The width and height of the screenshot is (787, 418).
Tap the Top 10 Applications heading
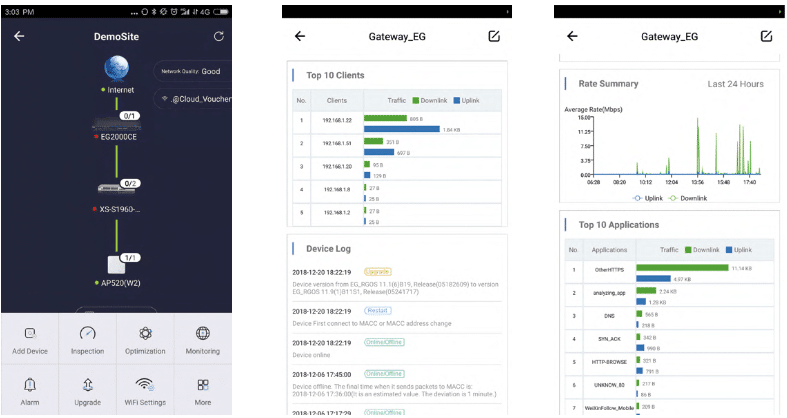(x=619, y=225)
